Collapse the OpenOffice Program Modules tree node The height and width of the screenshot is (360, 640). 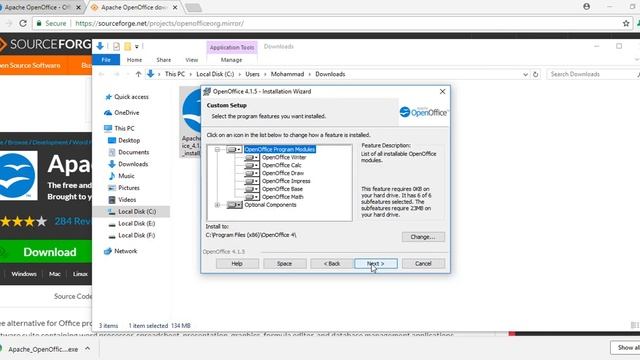click(218, 149)
